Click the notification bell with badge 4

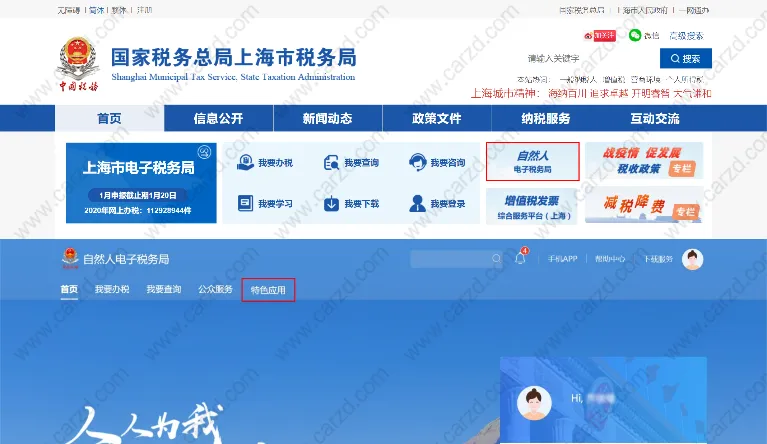[520, 257]
